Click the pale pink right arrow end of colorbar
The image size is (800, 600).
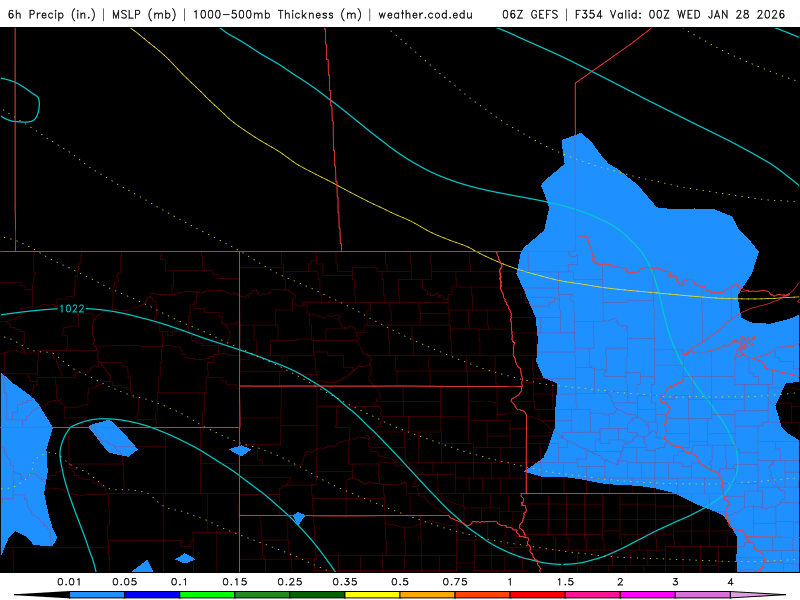pos(758,595)
